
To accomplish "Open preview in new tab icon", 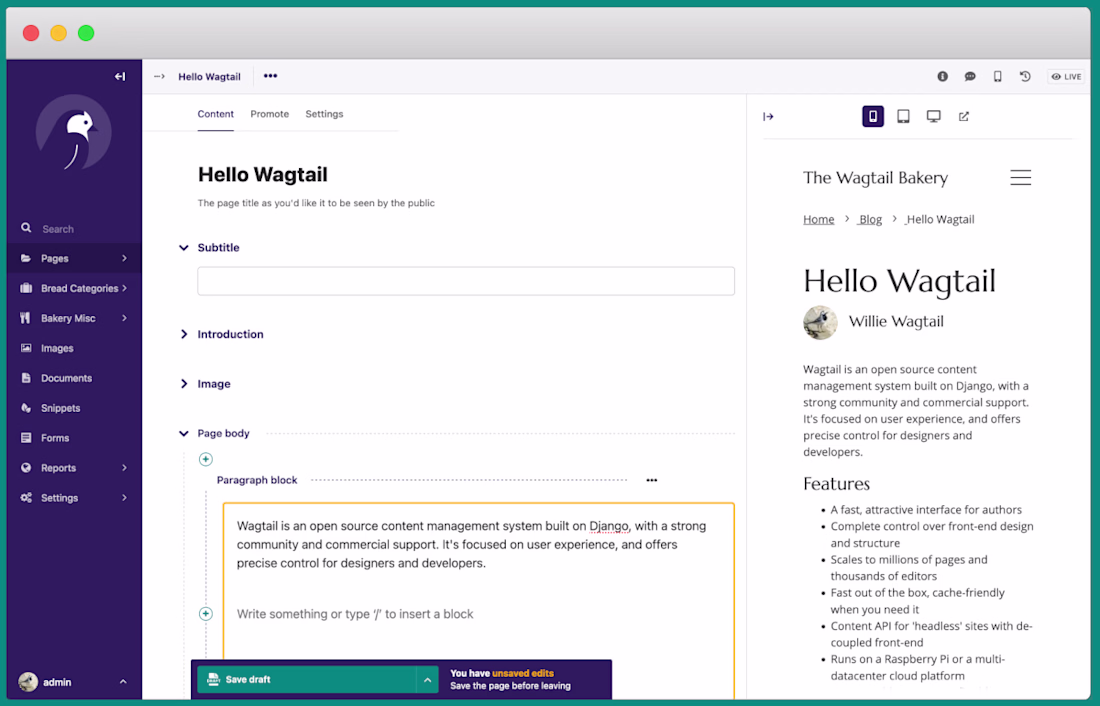I will (x=964, y=116).
